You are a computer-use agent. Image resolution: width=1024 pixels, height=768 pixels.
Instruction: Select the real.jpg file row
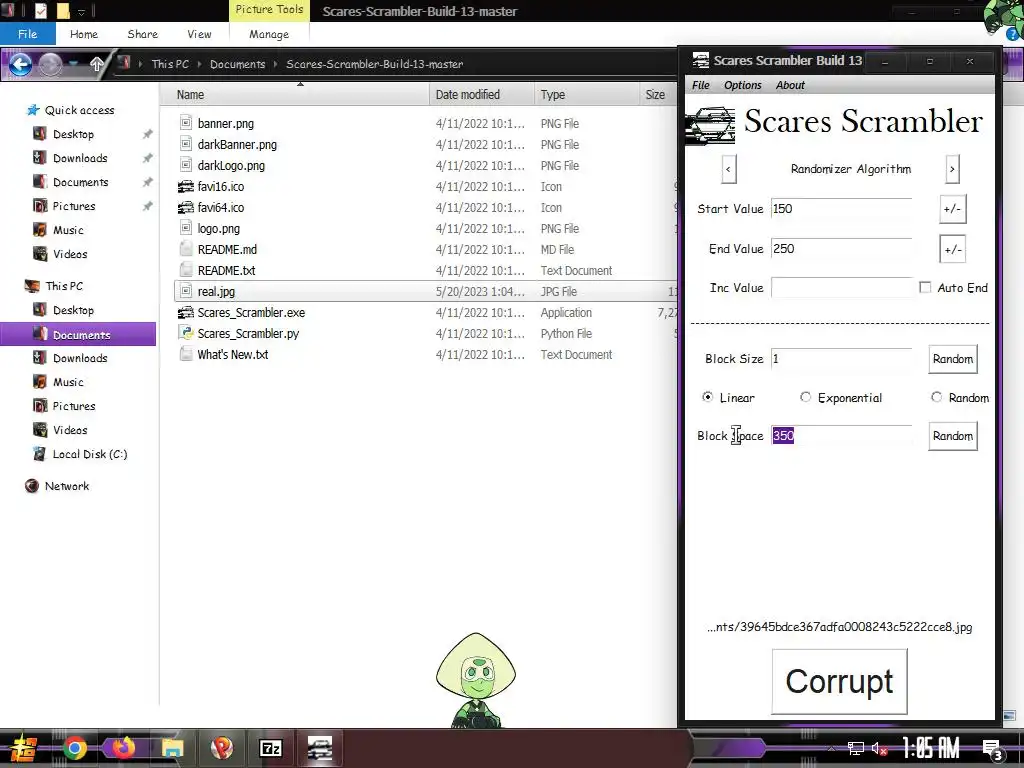coord(426,291)
